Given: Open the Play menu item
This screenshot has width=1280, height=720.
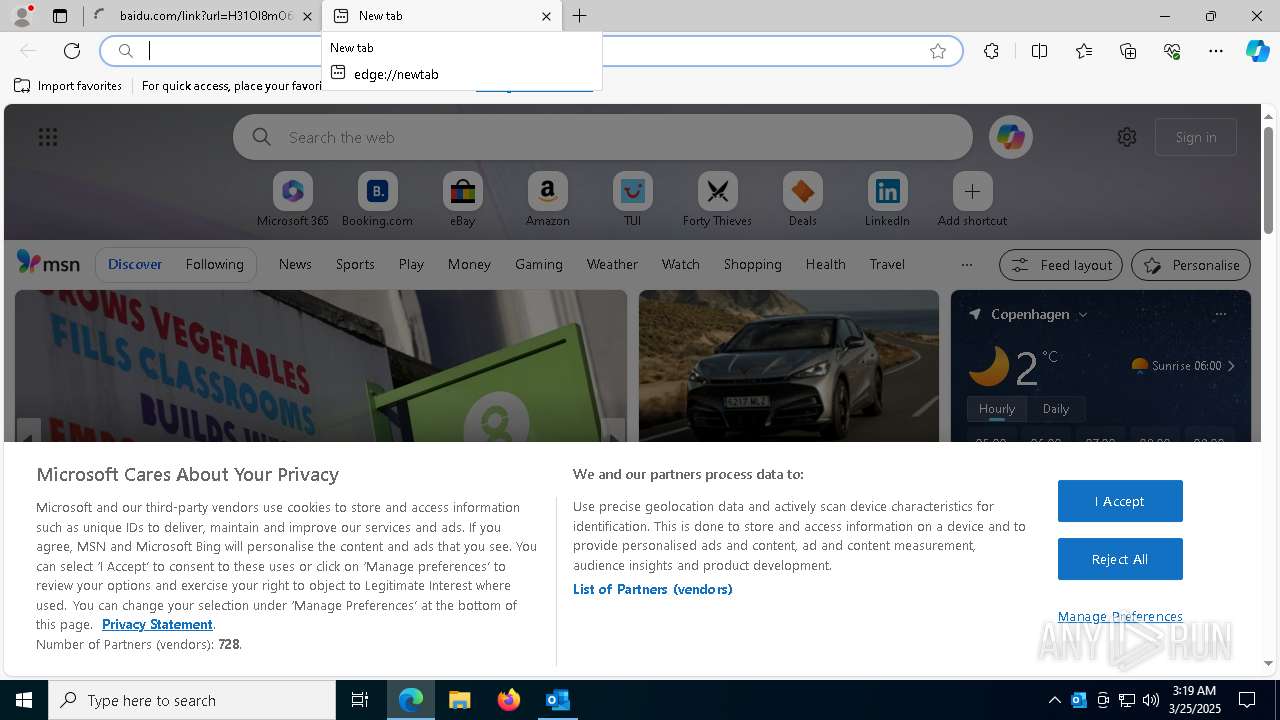Looking at the screenshot, I should 411,264.
